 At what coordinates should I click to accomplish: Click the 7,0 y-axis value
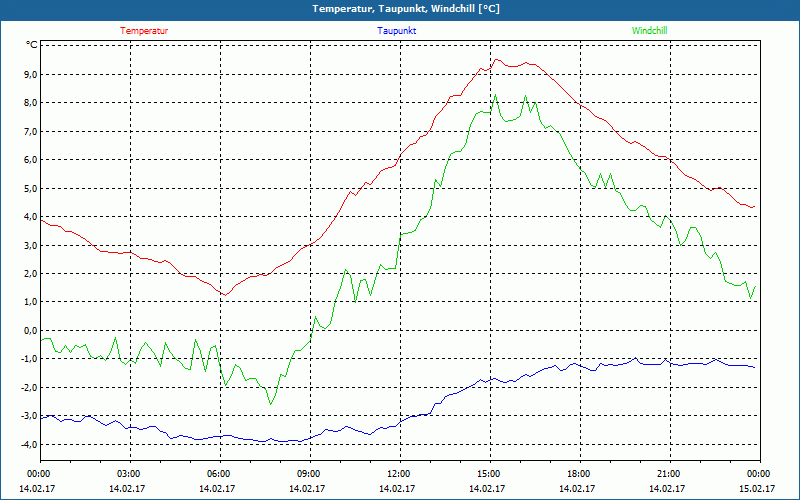31,131
